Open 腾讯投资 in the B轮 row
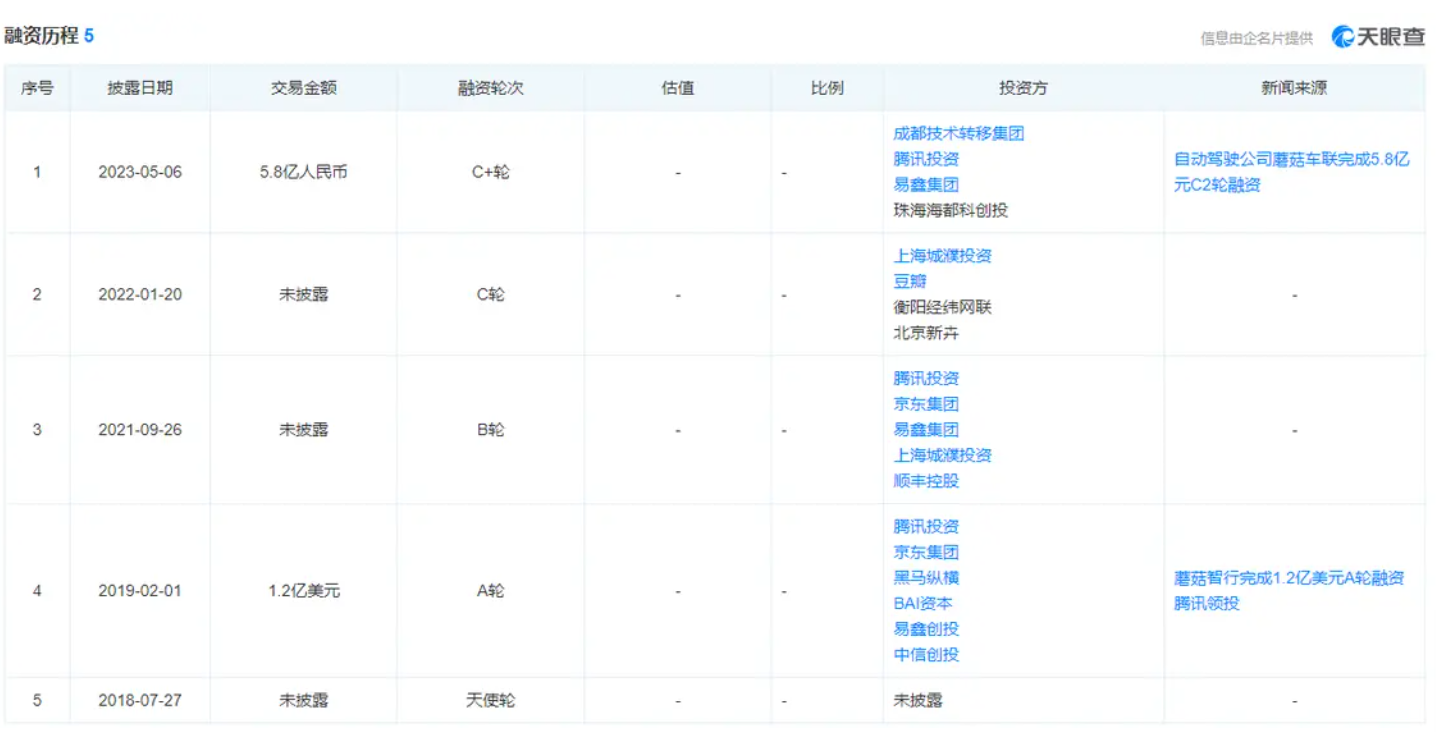 click(x=926, y=379)
